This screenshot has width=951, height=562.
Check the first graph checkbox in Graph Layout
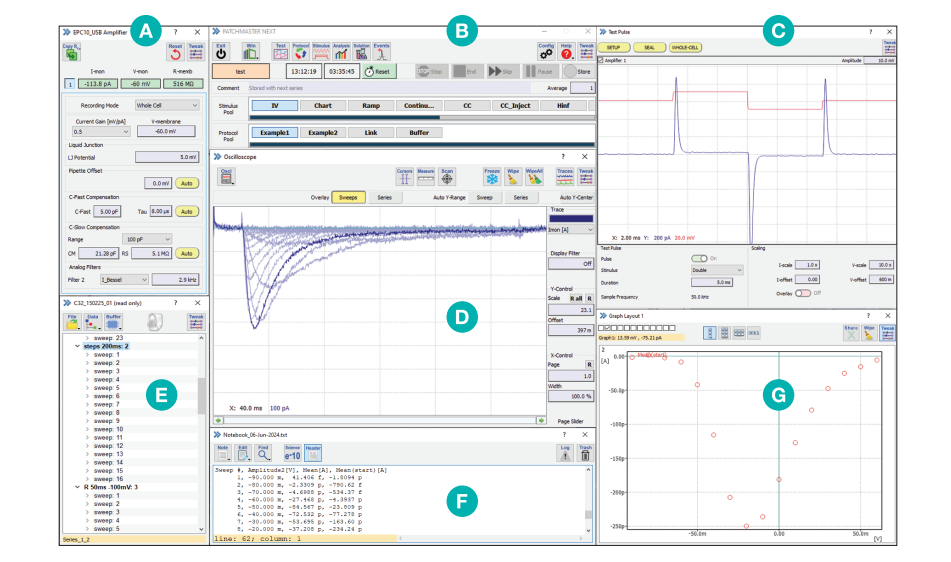[601, 328]
